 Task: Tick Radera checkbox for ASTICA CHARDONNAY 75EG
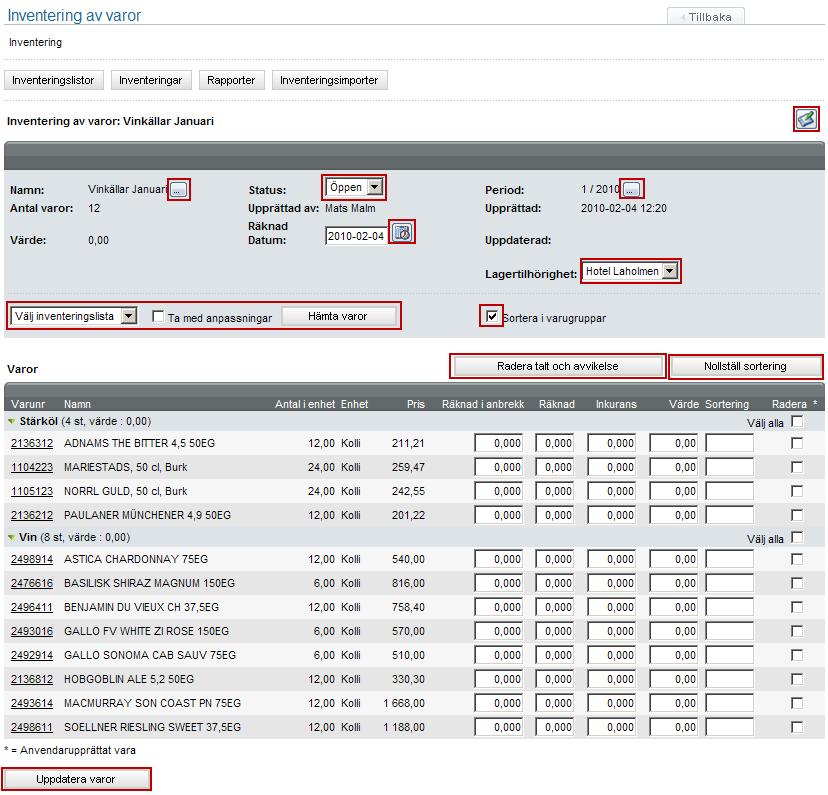tap(797, 559)
